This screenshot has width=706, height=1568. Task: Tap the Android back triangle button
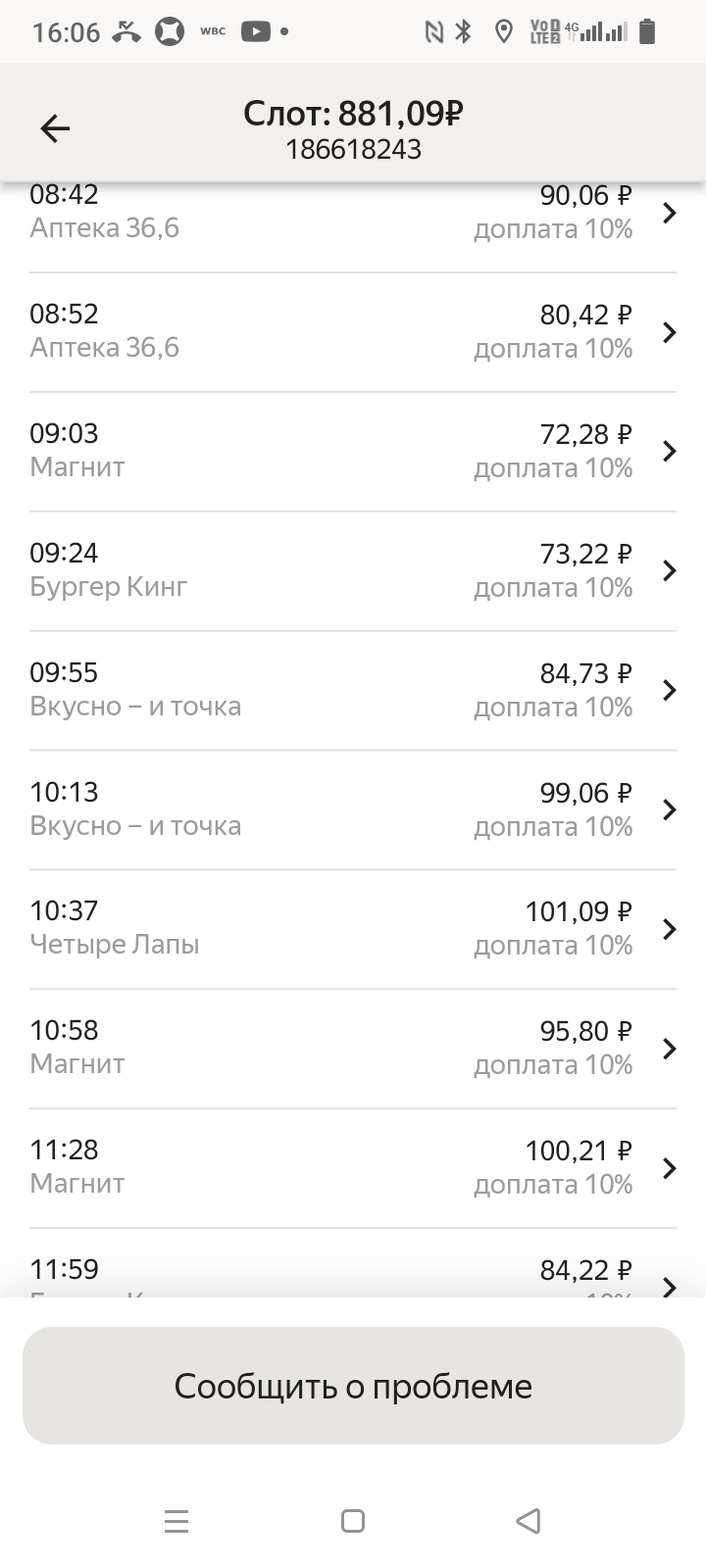(529, 1521)
